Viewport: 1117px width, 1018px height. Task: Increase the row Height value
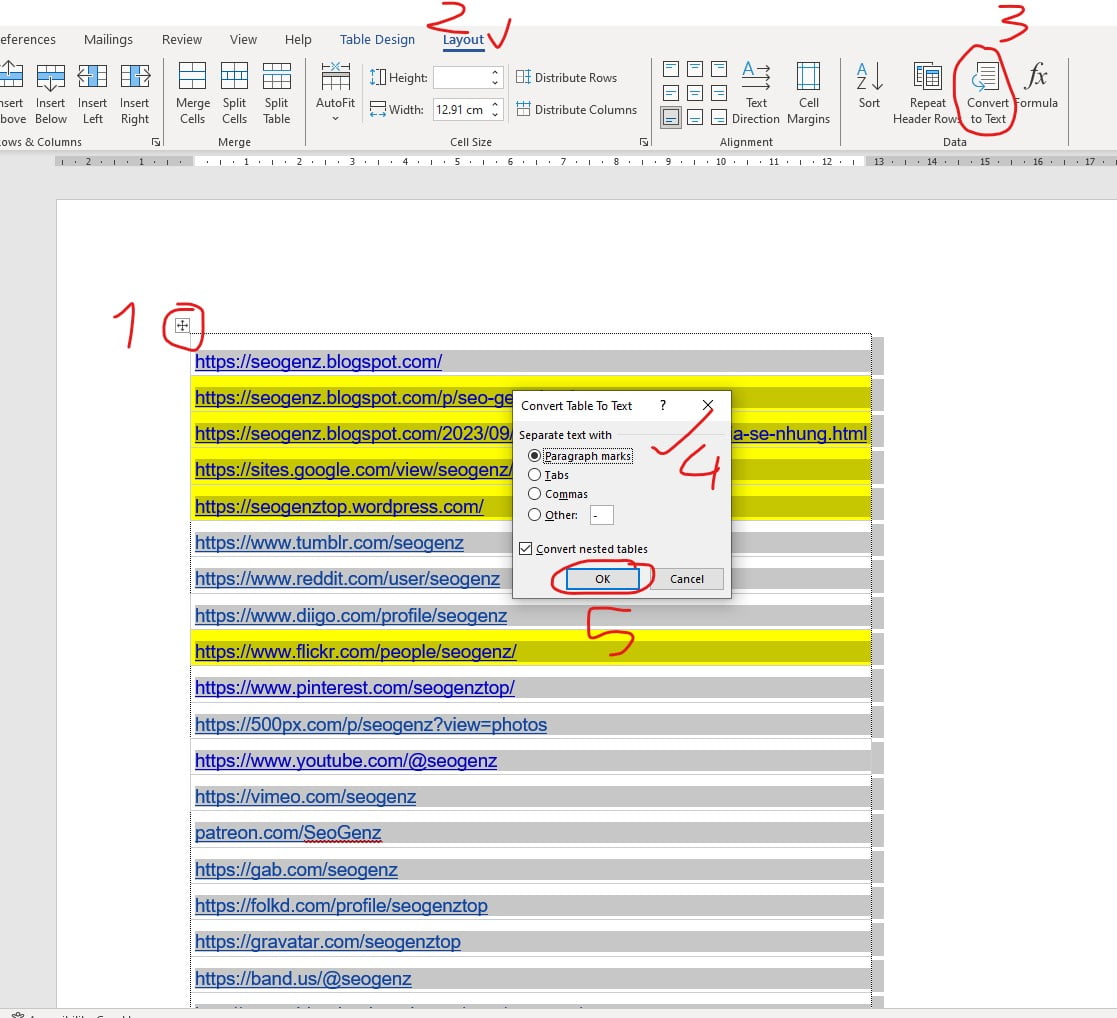(x=495, y=72)
